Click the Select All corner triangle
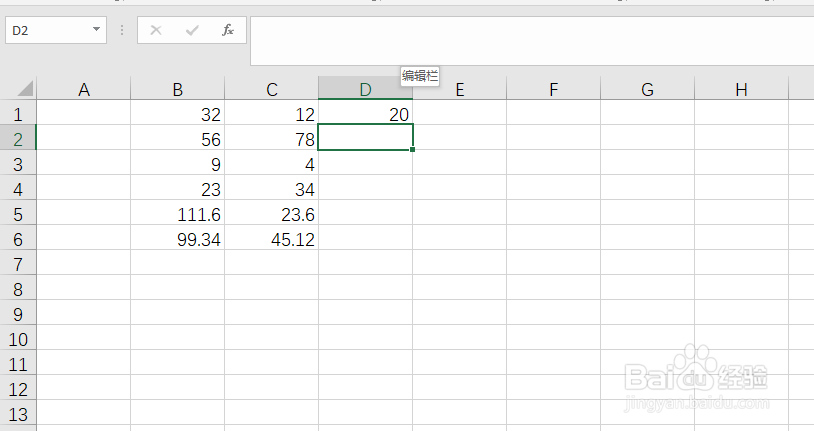 click(x=24, y=88)
